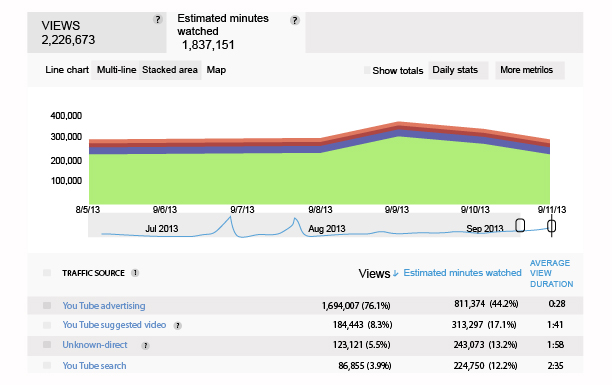Open YouTube advertising traffic source link

[x=104, y=306]
